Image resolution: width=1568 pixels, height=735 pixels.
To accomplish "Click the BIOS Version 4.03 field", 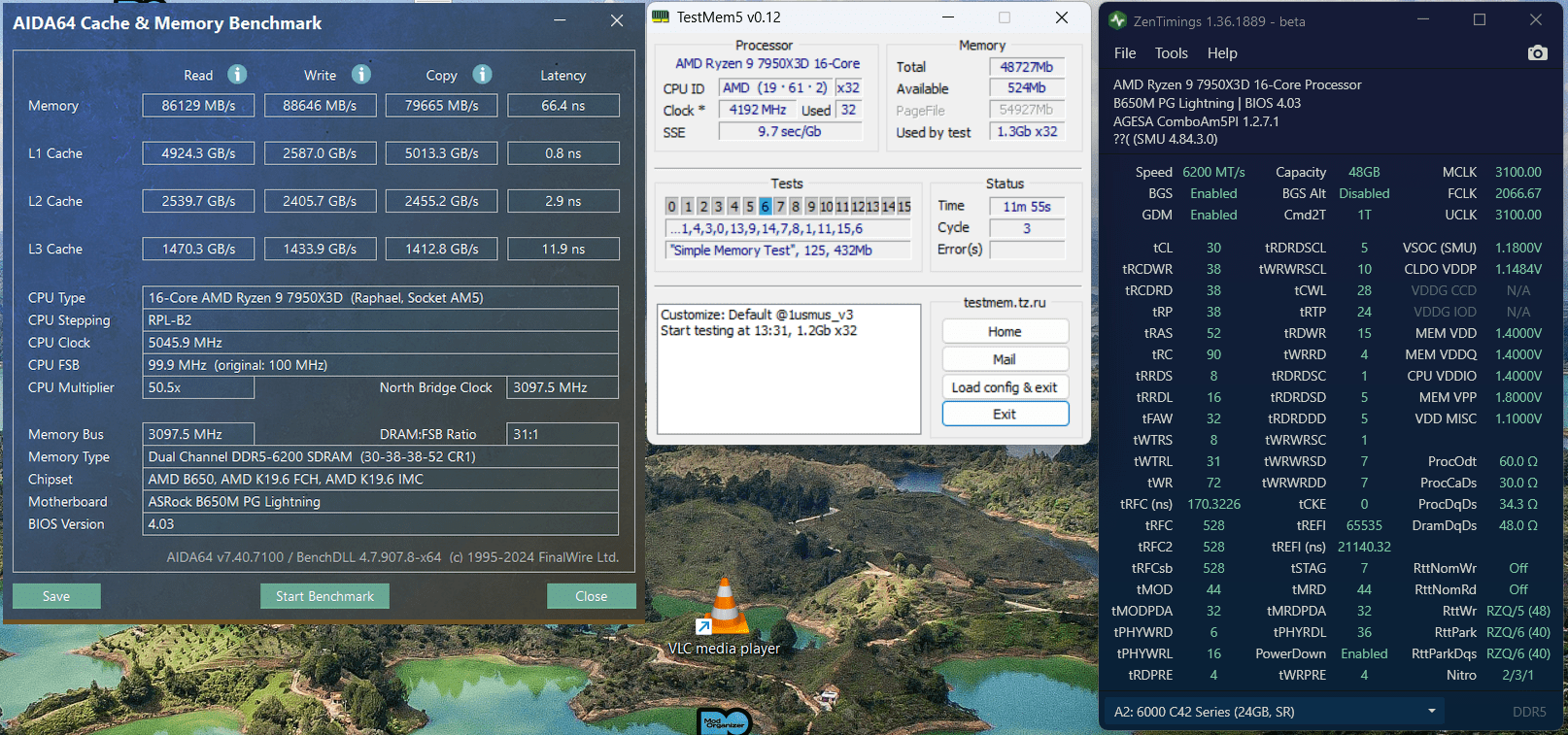I will pos(381,524).
